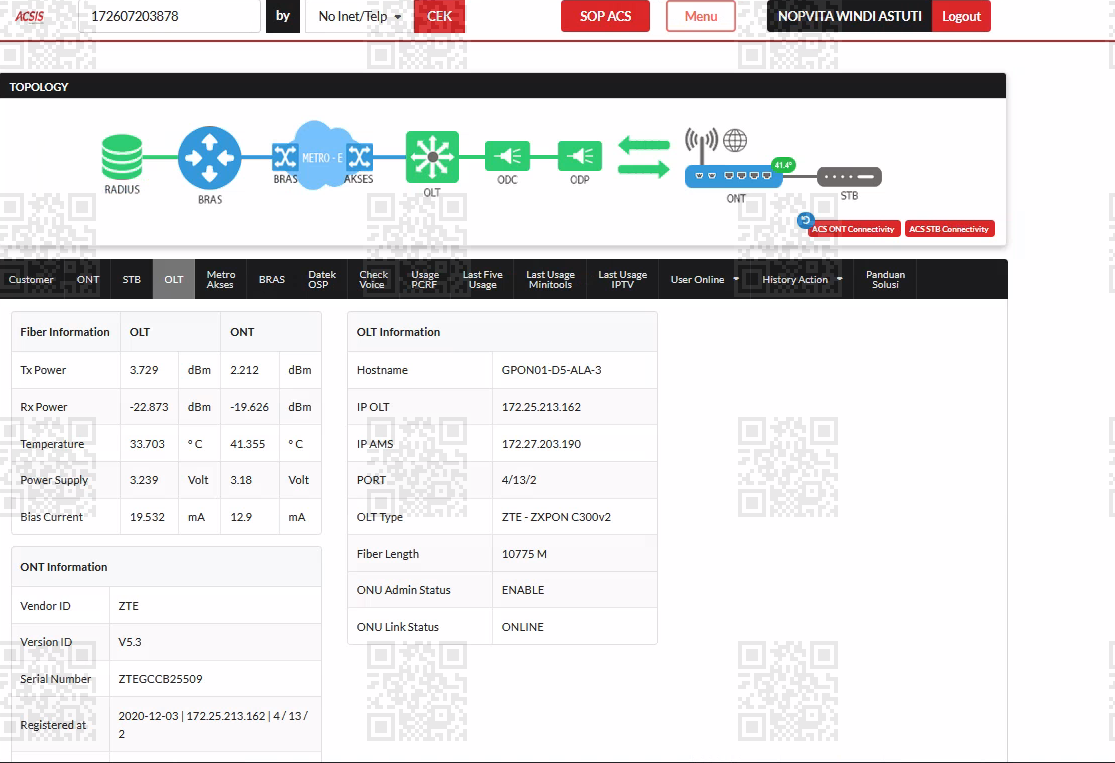Open the Check Voice tab
The width and height of the screenshot is (1115, 763).
click(x=373, y=279)
